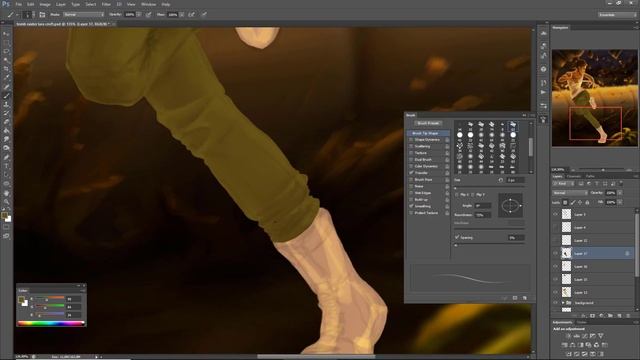The height and width of the screenshot is (360, 640).
Task: Switch to the Channels tab
Action: (x=573, y=176)
